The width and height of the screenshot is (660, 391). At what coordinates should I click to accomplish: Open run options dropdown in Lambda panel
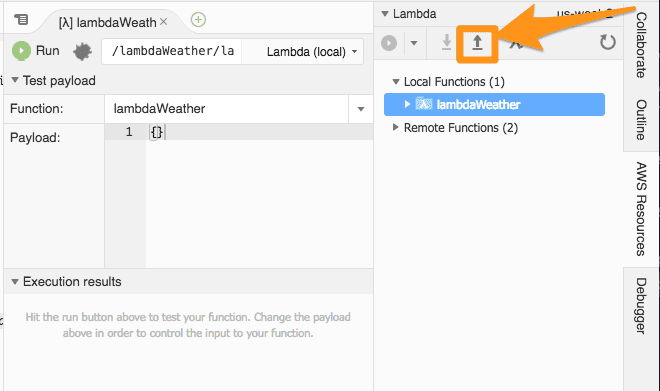[414, 43]
